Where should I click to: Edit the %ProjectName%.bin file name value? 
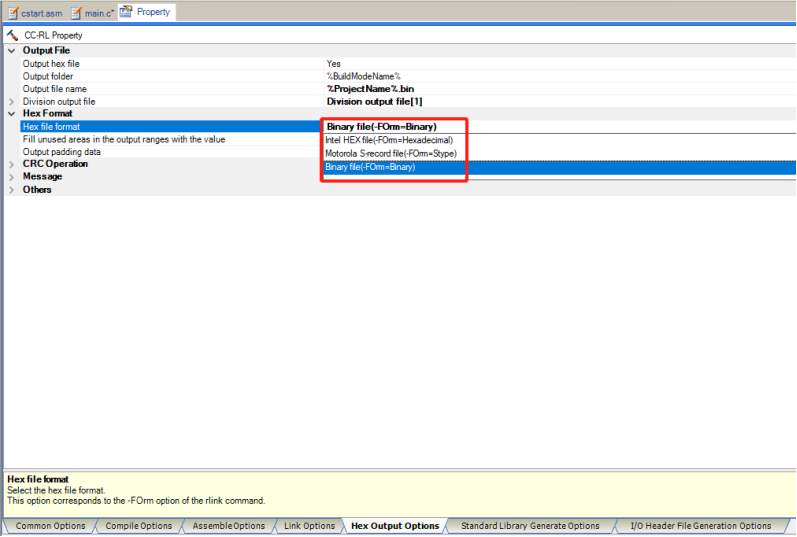tap(370, 89)
